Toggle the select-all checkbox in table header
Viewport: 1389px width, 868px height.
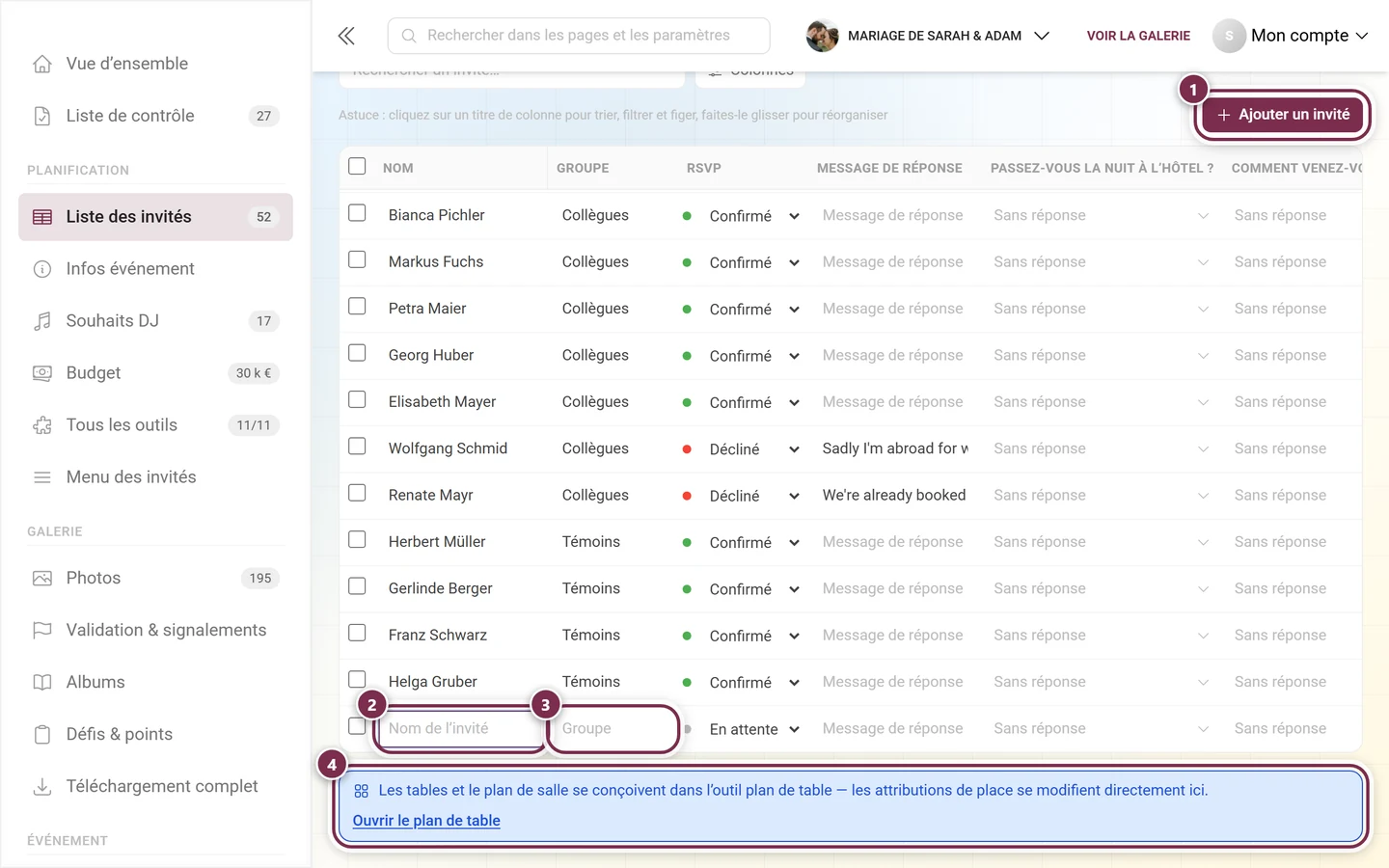[x=357, y=166]
